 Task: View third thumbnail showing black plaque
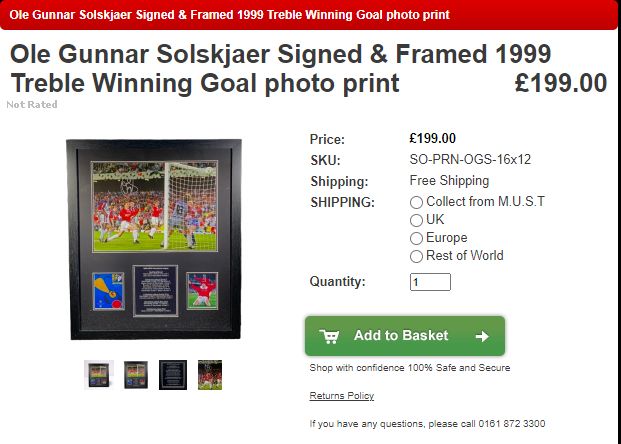173,375
